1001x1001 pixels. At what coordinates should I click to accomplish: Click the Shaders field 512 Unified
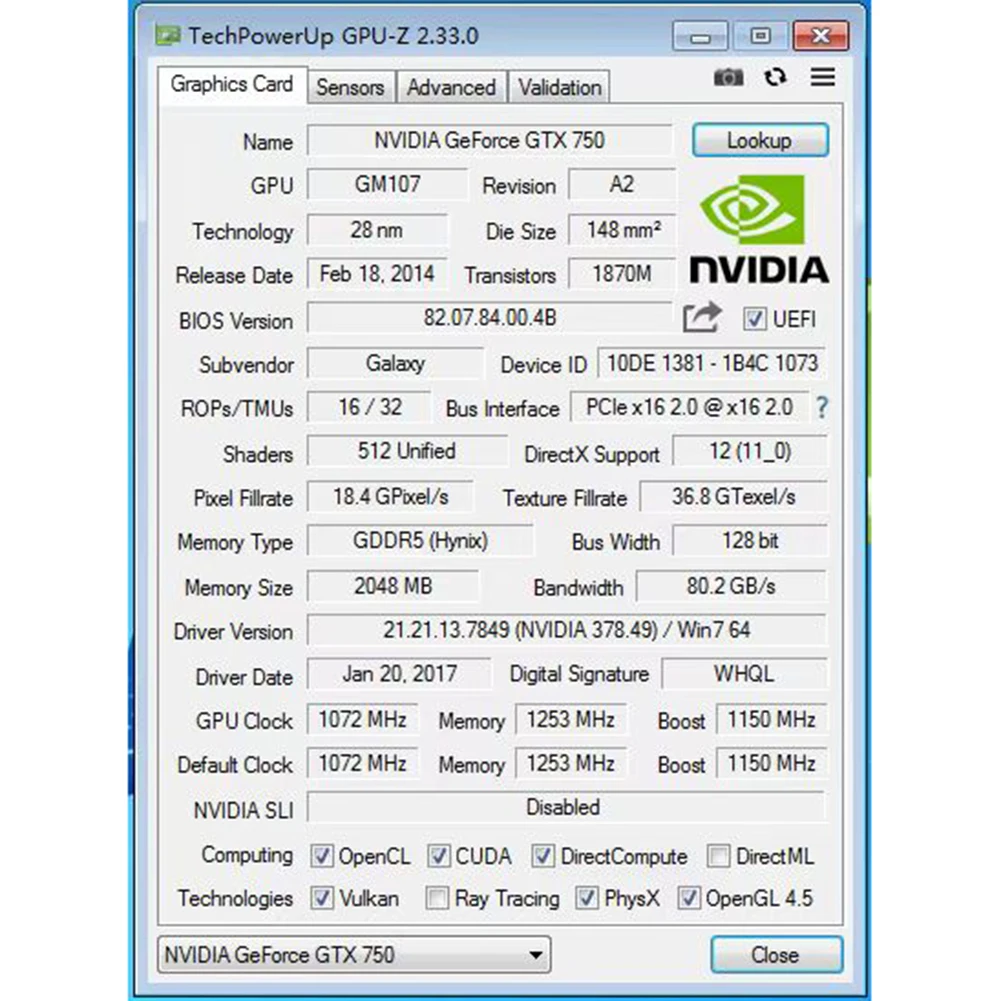pyautogui.click(x=407, y=451)
